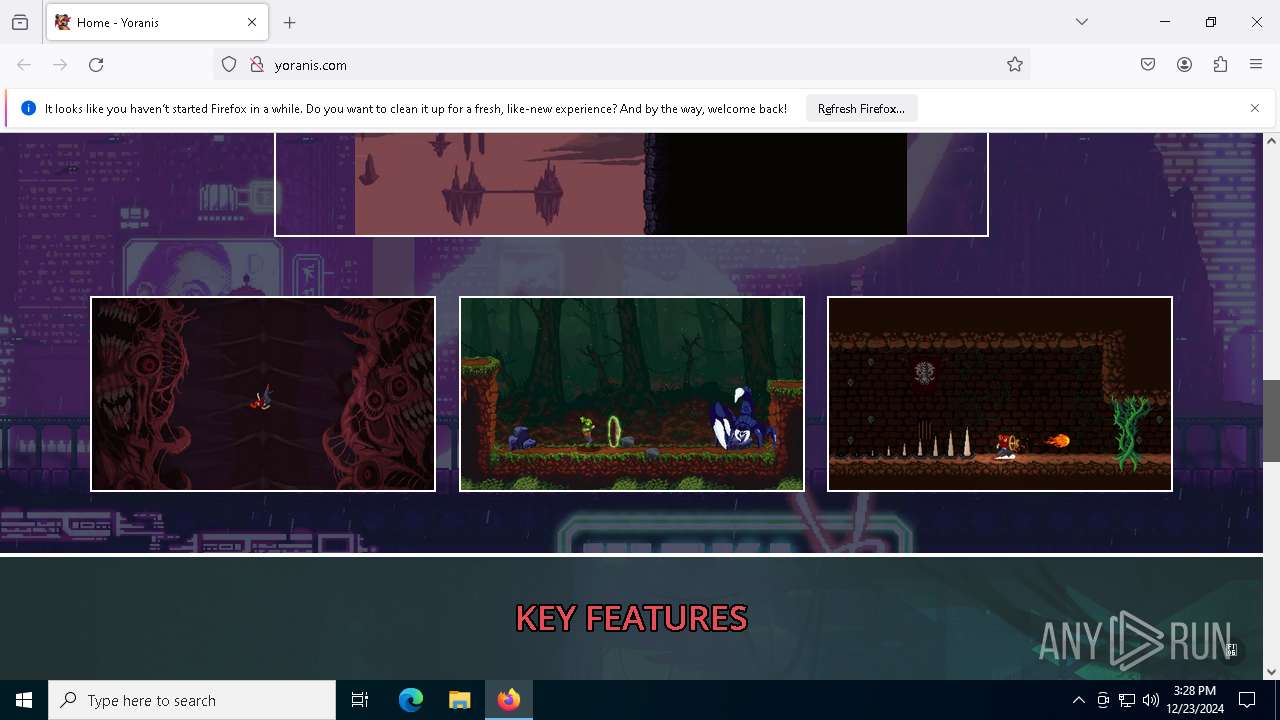The image size is (1280, 720).
Task: Open the volume control tray icon
Action: click(x=1151, y=700)
